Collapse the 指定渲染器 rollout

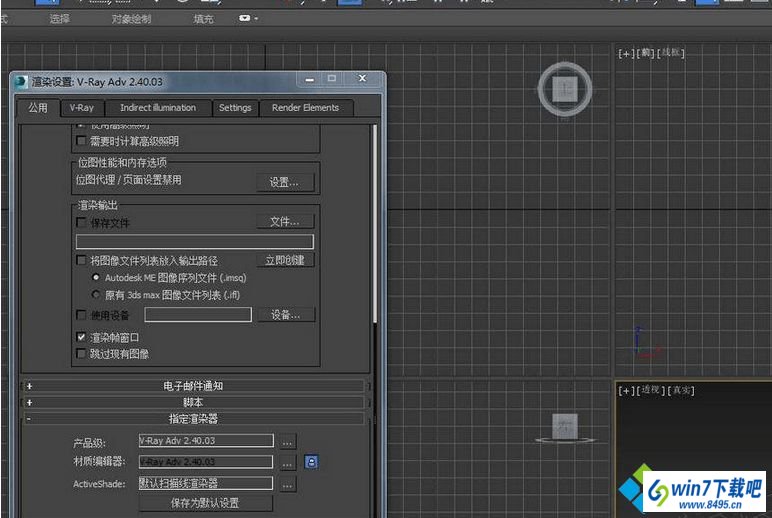pyautogui.click(x=193, y=419)
